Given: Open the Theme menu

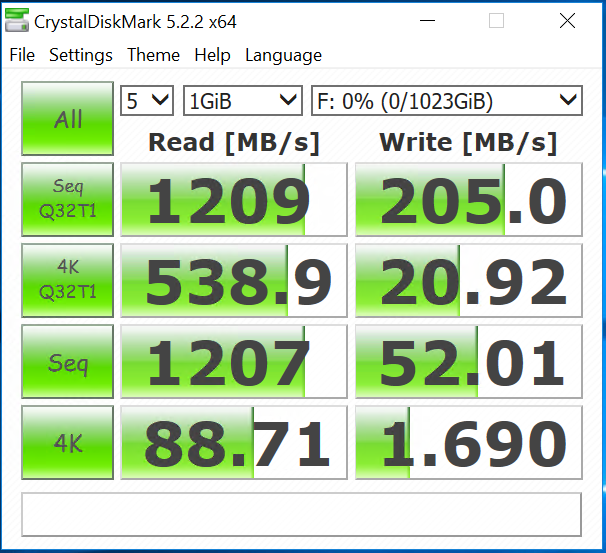Looking at the screenshot, I should tap(153, 55).
